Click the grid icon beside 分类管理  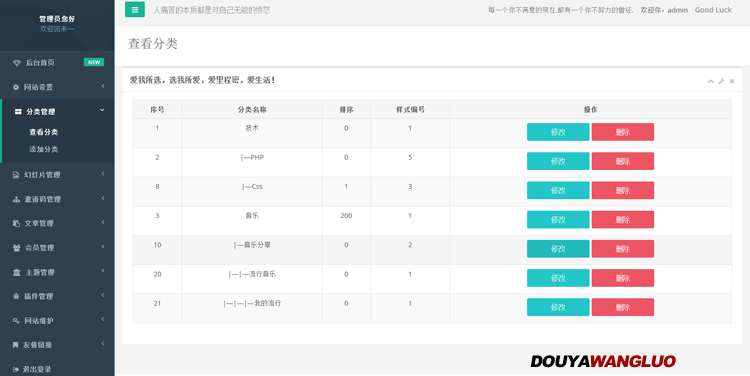(x=18, y=111)
